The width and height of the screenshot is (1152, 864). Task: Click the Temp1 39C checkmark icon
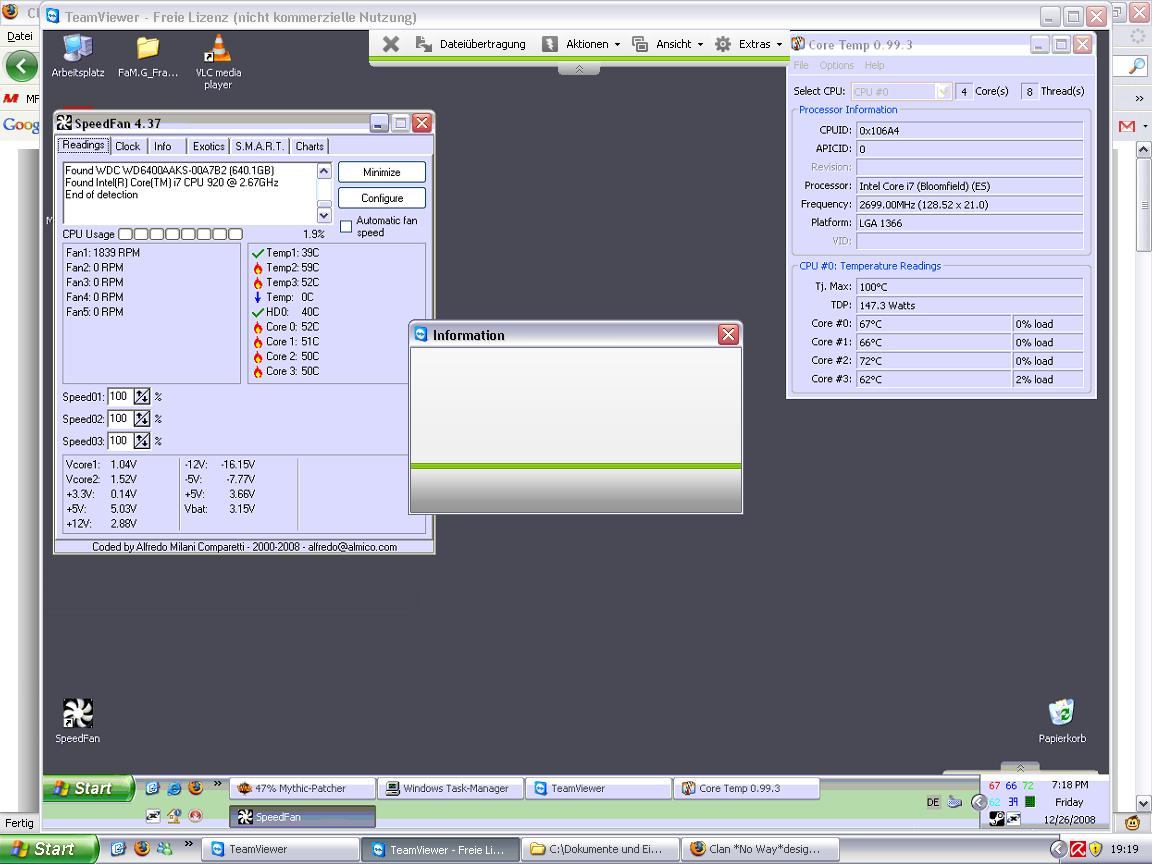pos(258,253)
